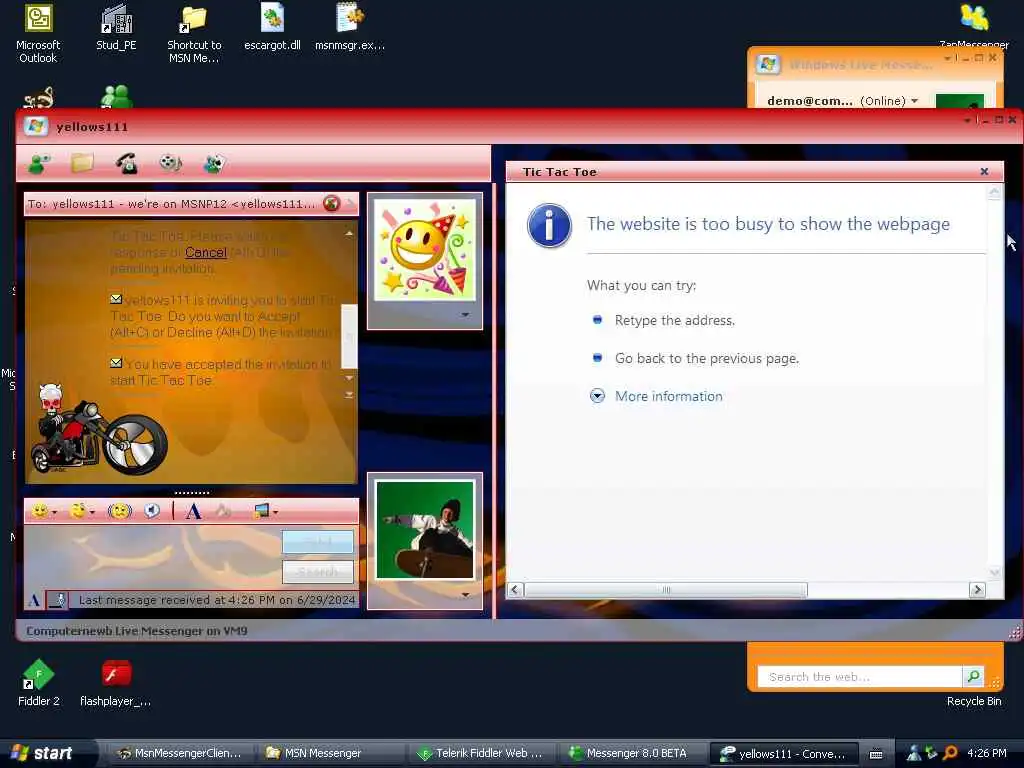Invite a contact to this conversation
1024x768 pixels.
[40, 163]
